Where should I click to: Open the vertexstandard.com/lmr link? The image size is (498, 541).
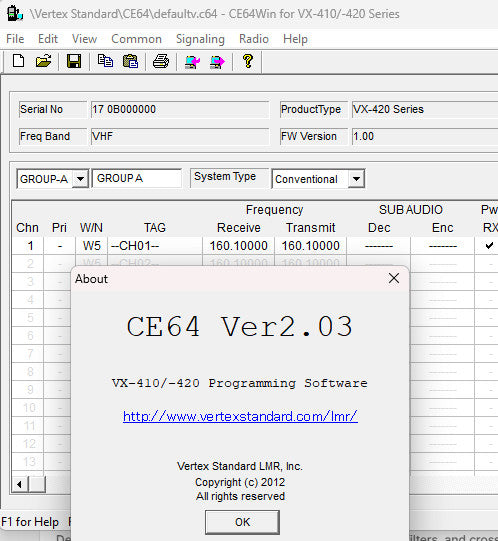(x=240, y=416)
